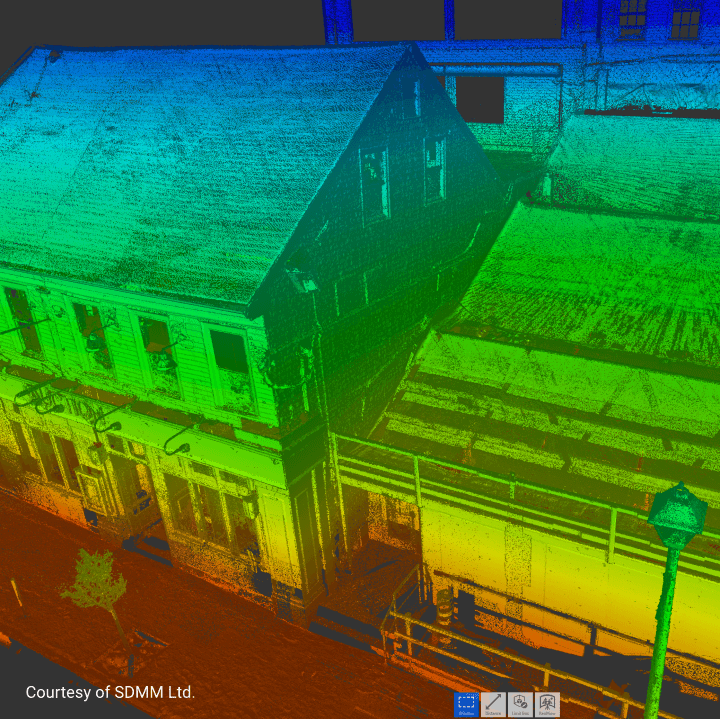Screen dimensions: 720x719
Task: Pick the dark square opening on the rear building
Action: tap(480, 99)
